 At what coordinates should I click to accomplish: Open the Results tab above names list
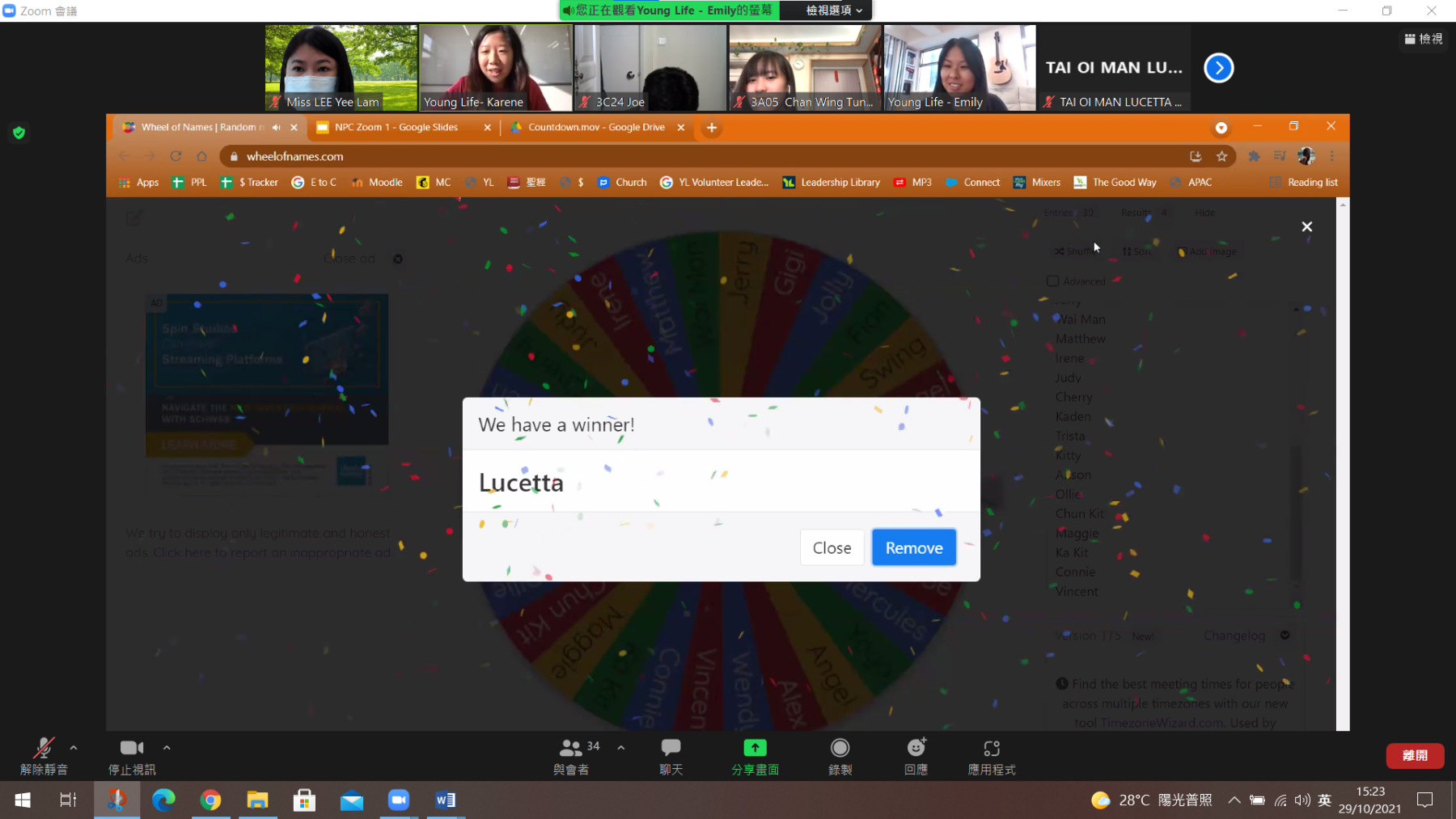pos(1144,213)
